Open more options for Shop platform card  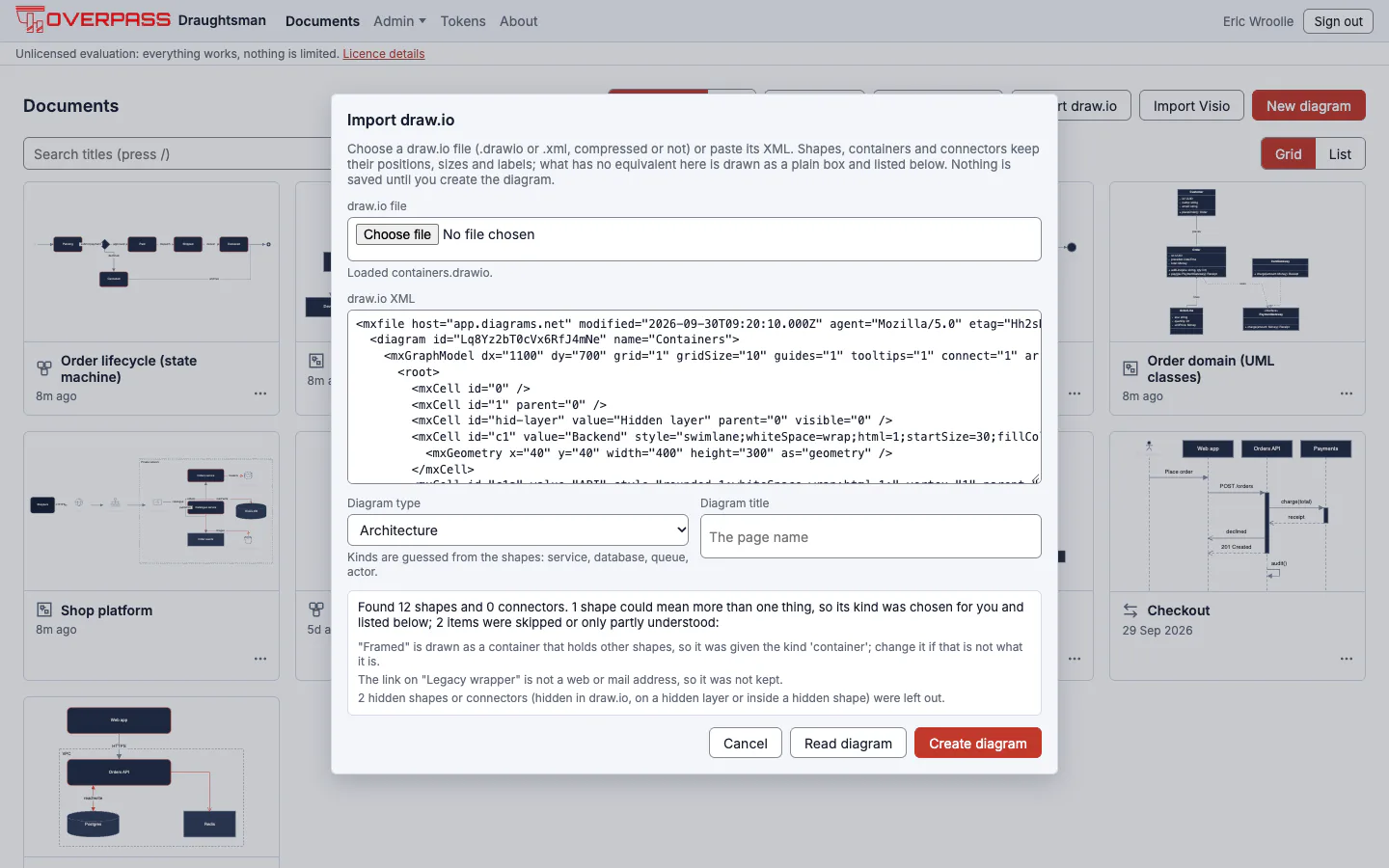click(260, 659)
